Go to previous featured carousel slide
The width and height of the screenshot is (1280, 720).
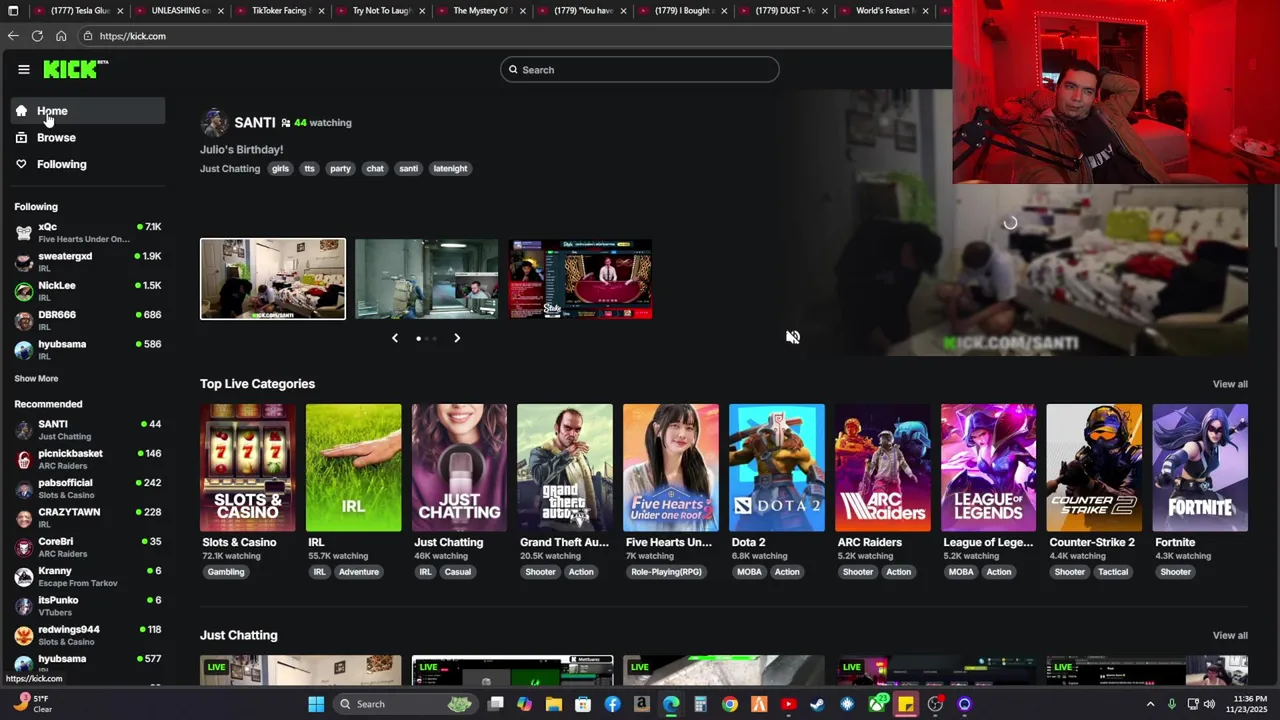[395, 338]
